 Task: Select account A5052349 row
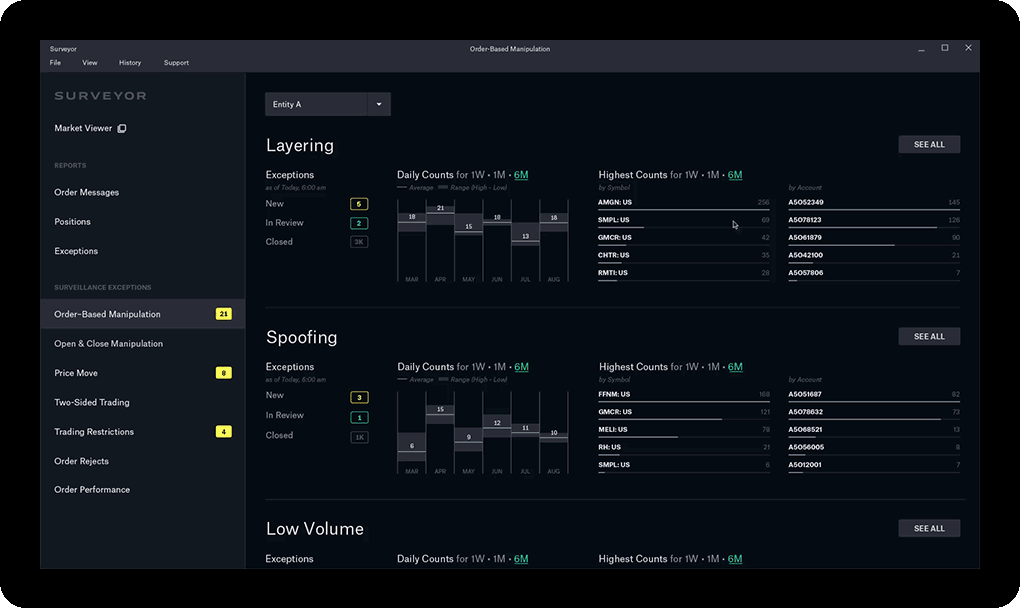pos(874,204)
